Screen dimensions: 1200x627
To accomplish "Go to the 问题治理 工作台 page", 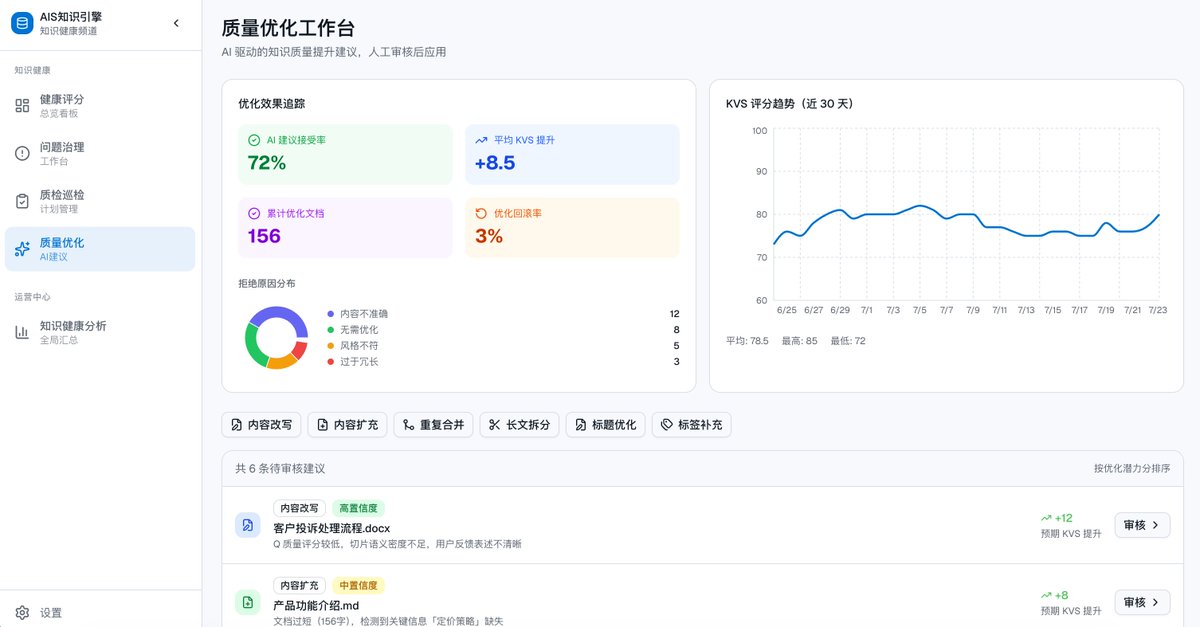I will (x=100, y=153).
